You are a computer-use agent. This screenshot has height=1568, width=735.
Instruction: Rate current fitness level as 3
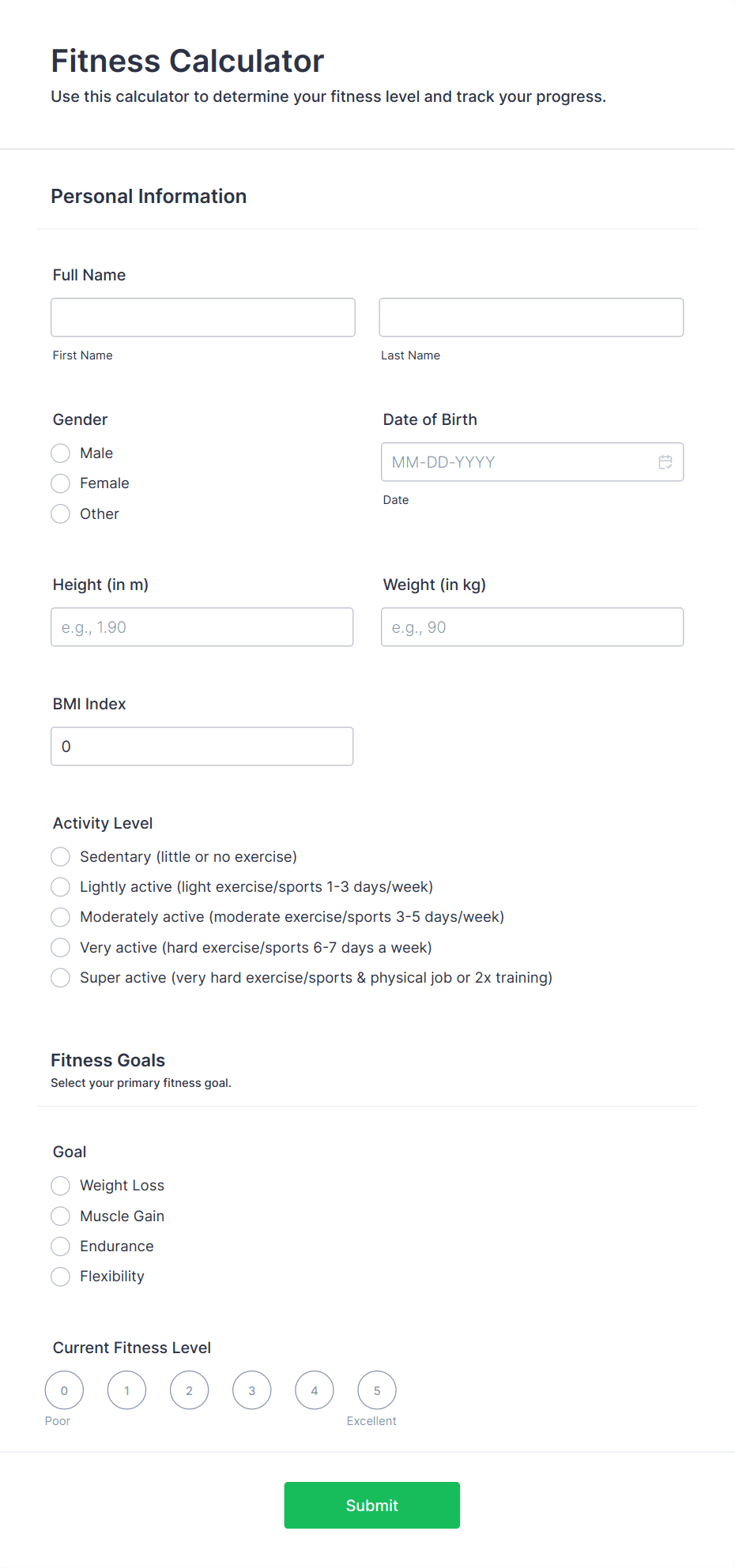252,1390
